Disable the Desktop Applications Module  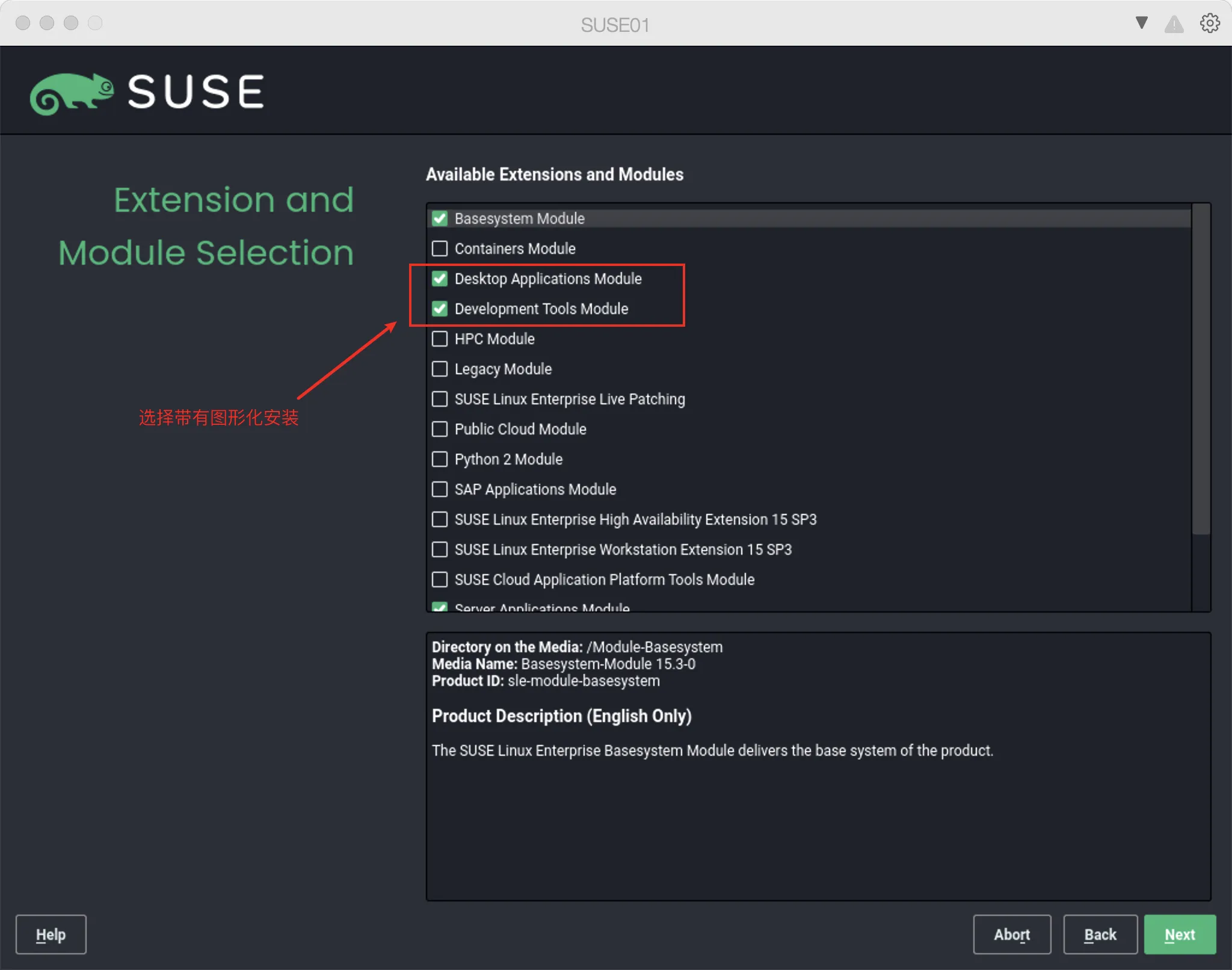coord(439,279)
